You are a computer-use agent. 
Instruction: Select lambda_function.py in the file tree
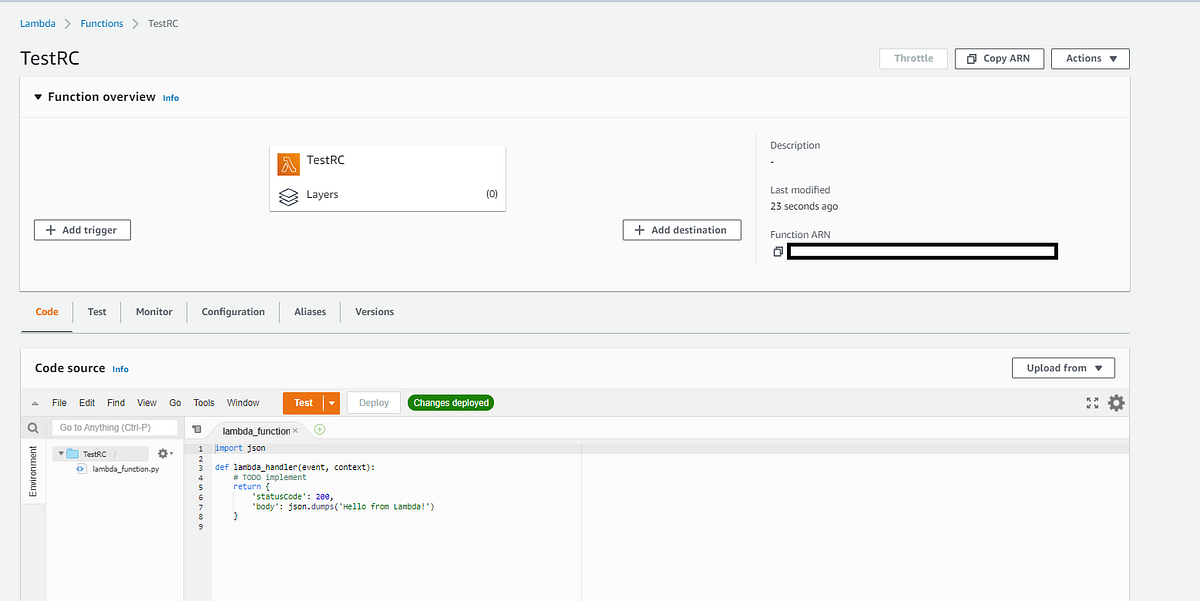(x=125, y=468)
